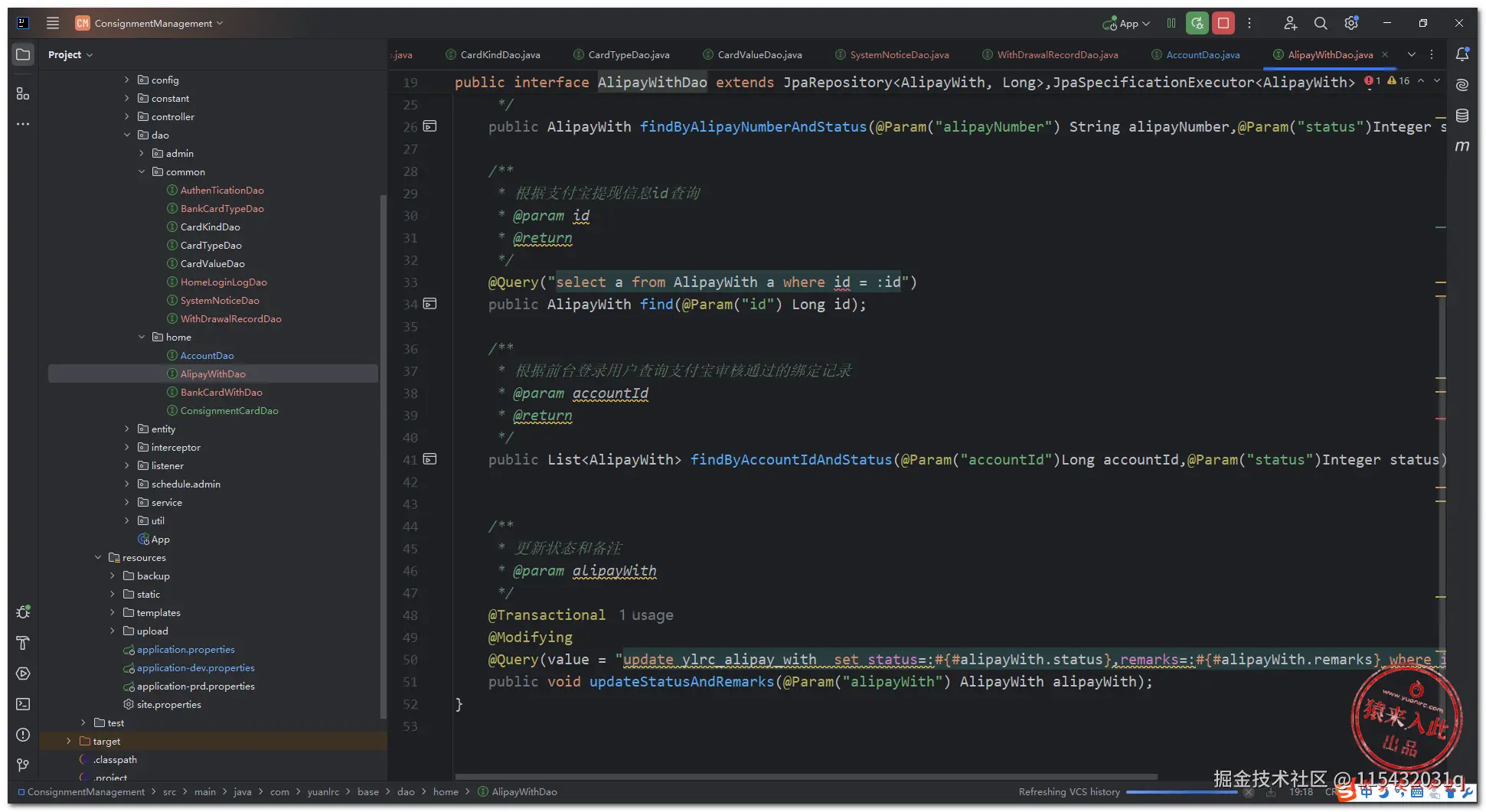Screen dimensions: 1486x812
Task: Open the App run configuration dropdown
Action: [1126, 23]
